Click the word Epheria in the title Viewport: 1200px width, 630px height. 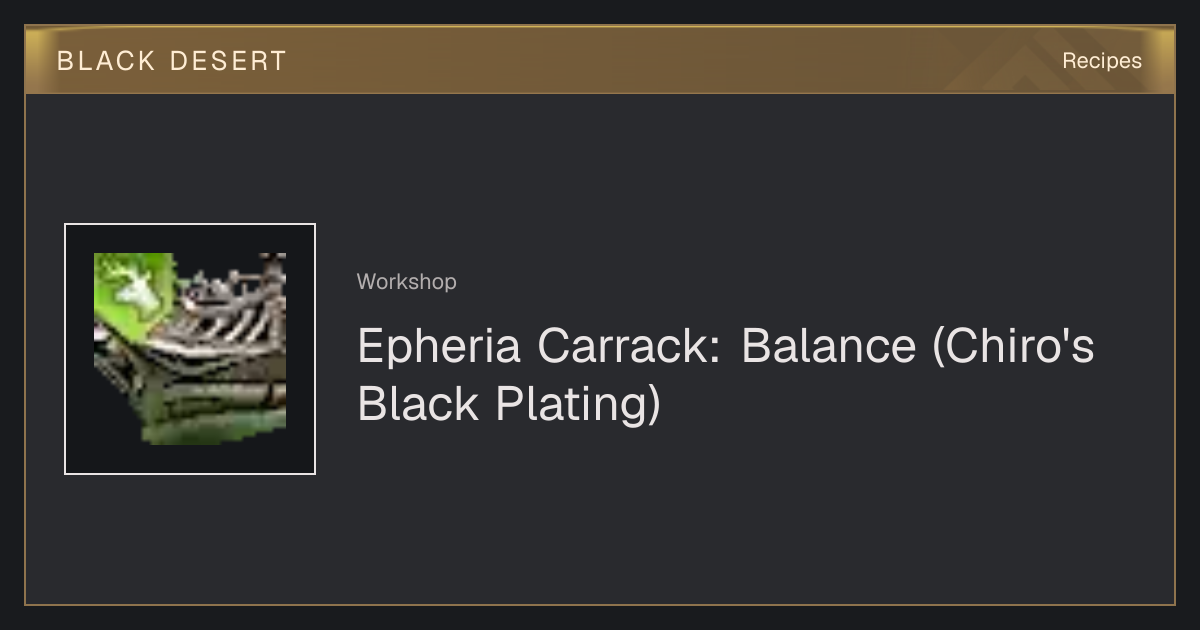tap(439, 347)
